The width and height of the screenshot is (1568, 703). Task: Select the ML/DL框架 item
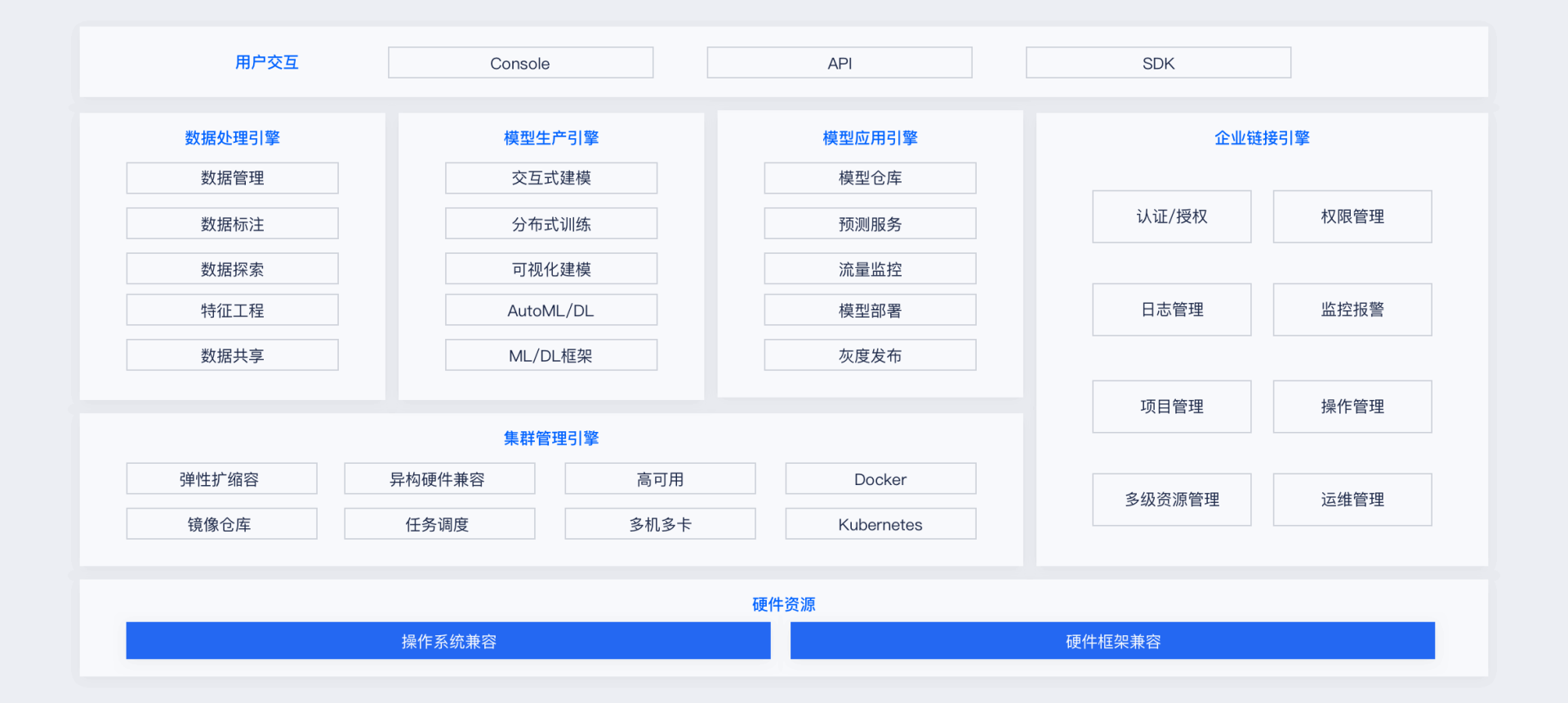click(550, 355)
